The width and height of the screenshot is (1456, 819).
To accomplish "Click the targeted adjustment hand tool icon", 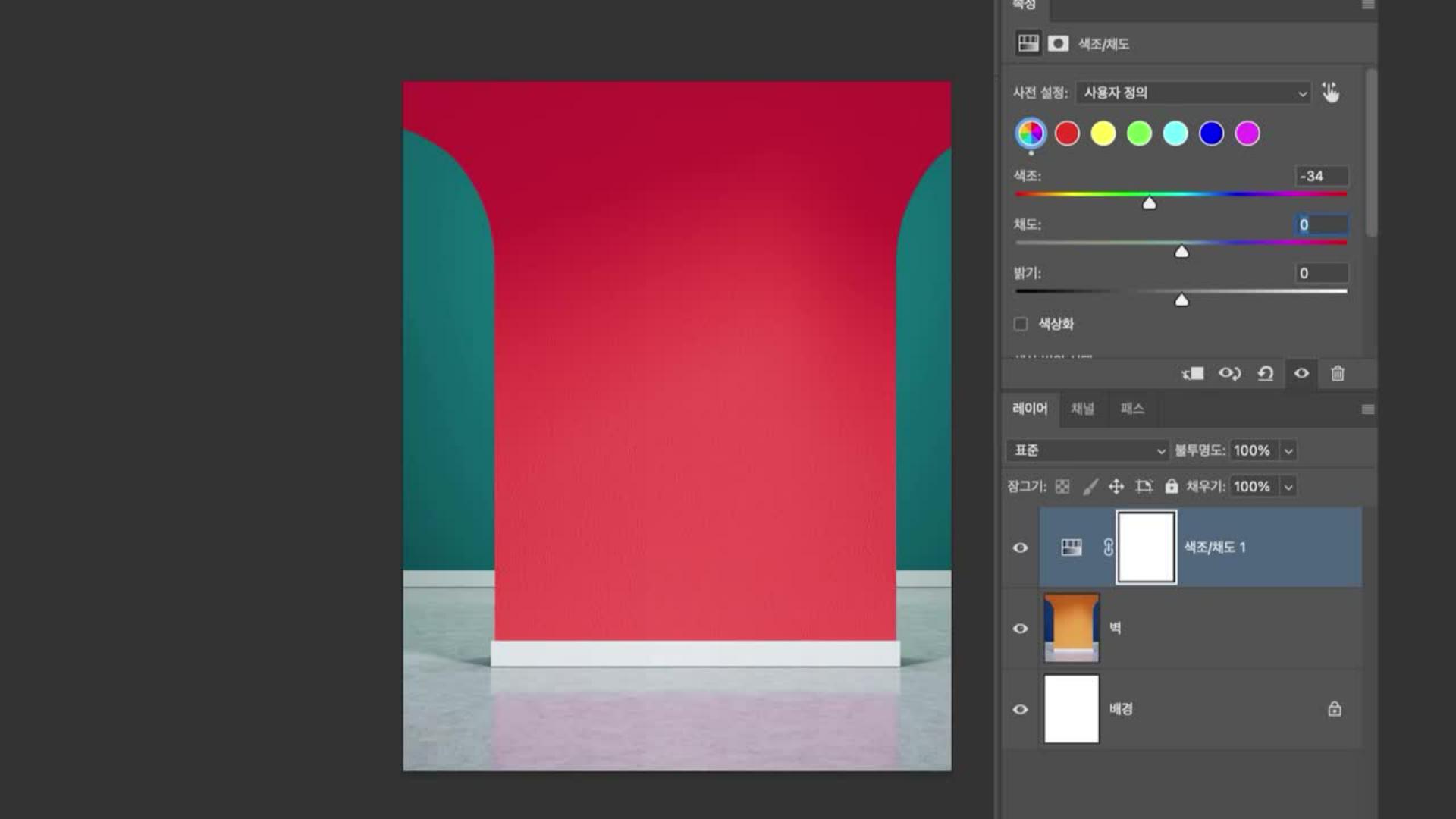I will tap(1330, 93).
